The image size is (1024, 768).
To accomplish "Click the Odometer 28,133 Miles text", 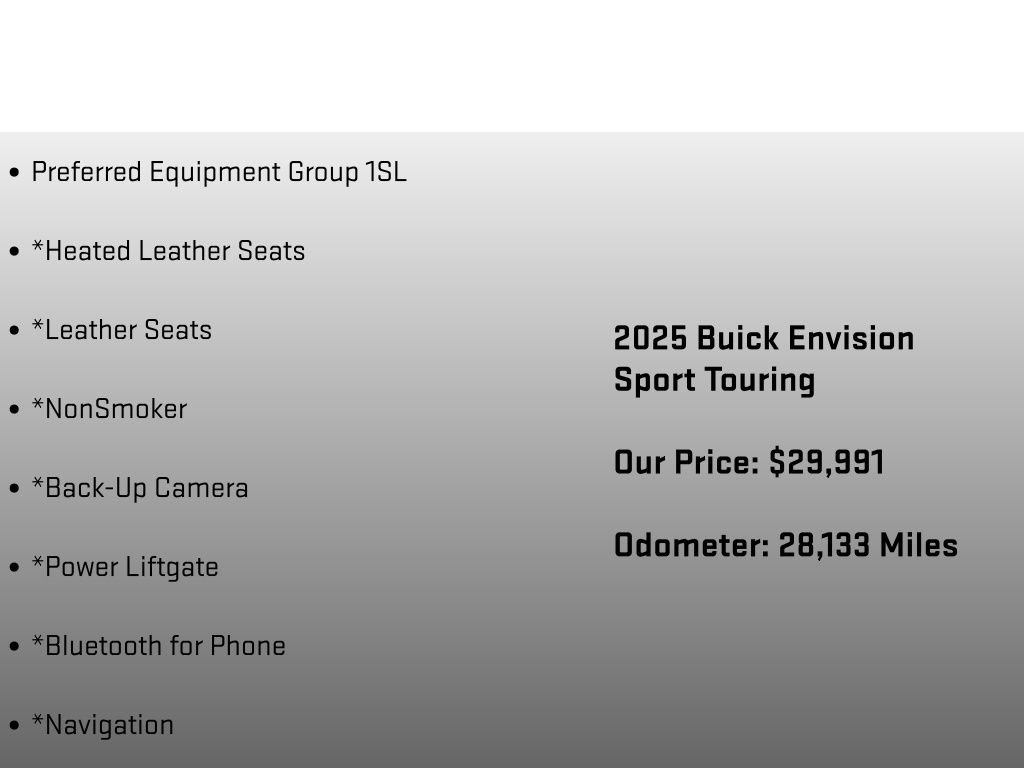I will pos(786,545).
